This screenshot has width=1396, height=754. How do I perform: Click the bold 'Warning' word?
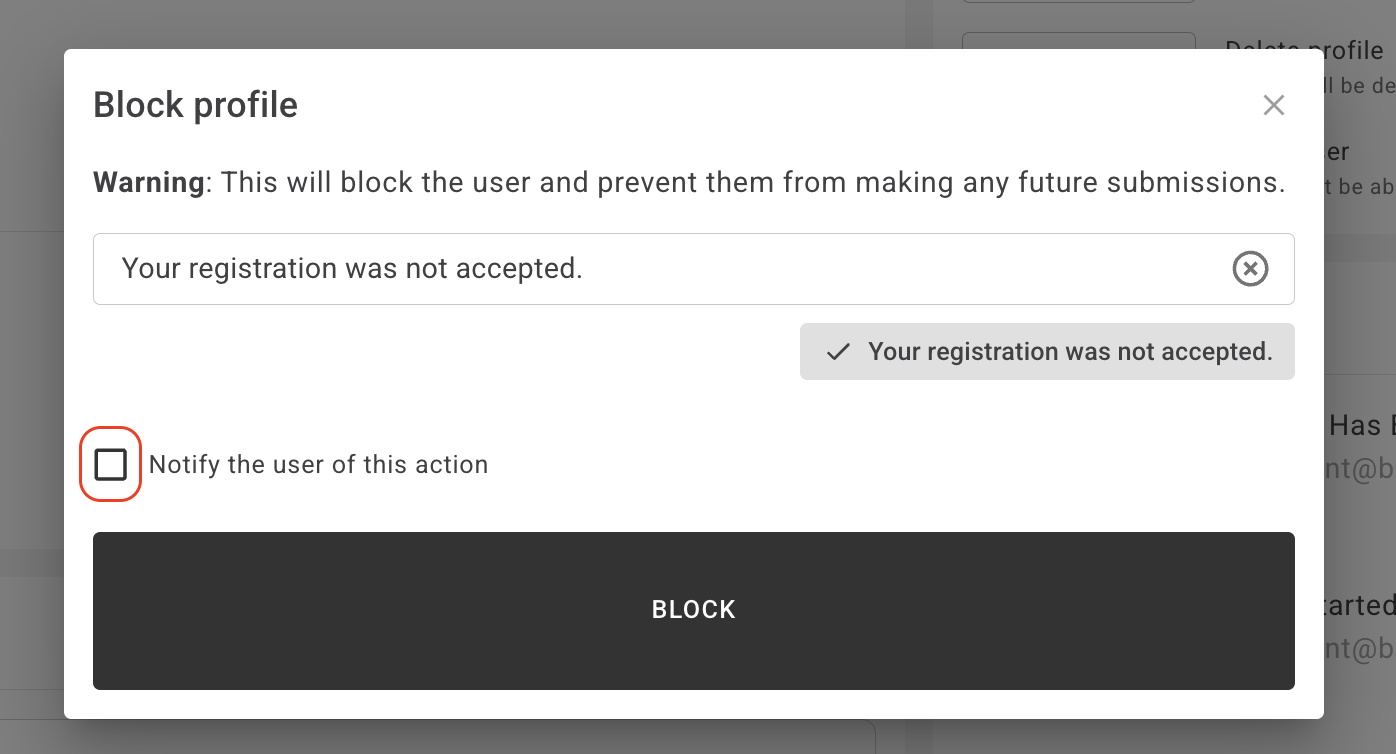[x=148, y=183]
